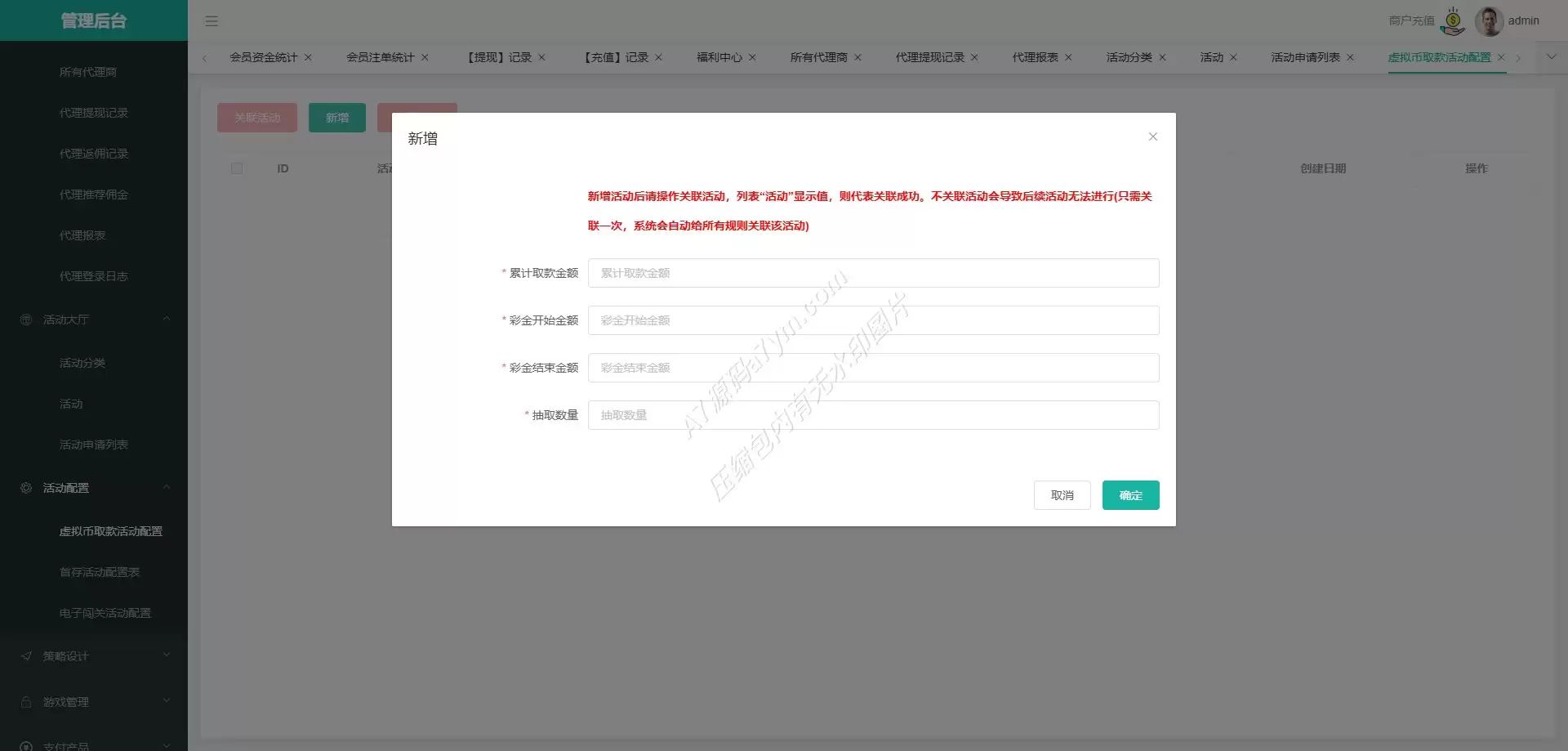
Task: Click the 取消 cancel button
Action: 1062,495
